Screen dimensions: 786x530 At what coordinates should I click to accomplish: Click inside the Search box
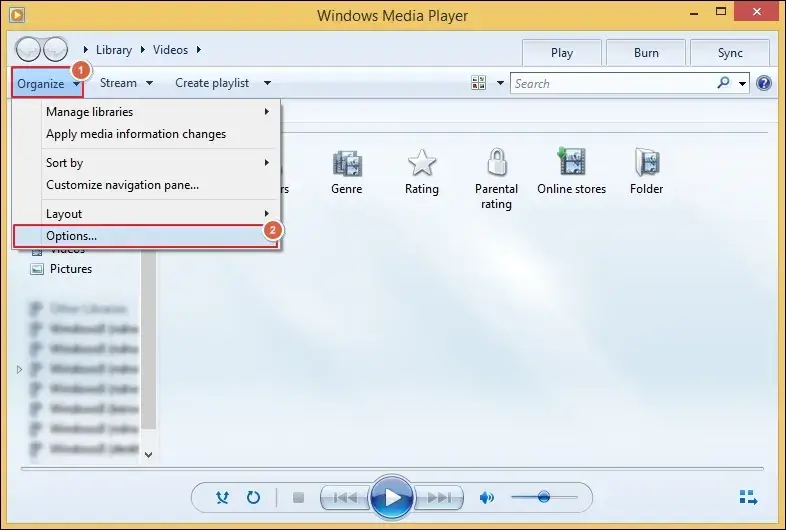coord(613,83)
